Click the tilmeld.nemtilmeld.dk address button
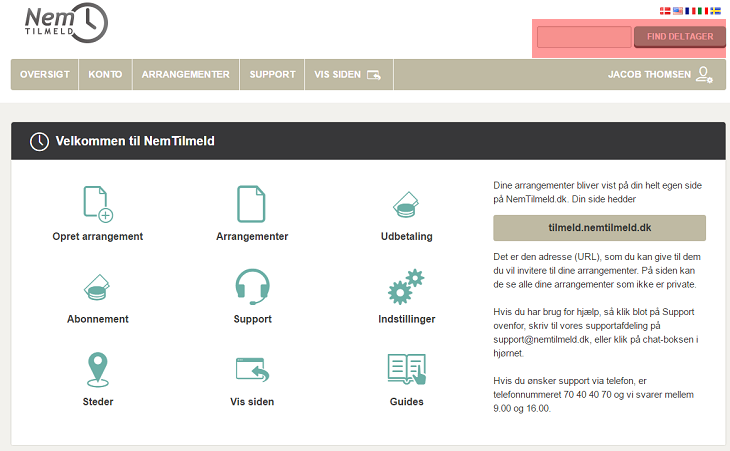Screen dimensions: 730x451 (x=600, y=228)
